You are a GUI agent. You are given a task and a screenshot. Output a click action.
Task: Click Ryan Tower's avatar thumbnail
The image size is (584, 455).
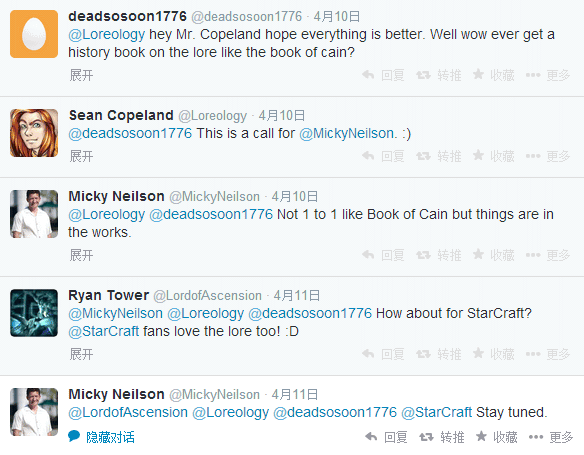click(34, 313)
